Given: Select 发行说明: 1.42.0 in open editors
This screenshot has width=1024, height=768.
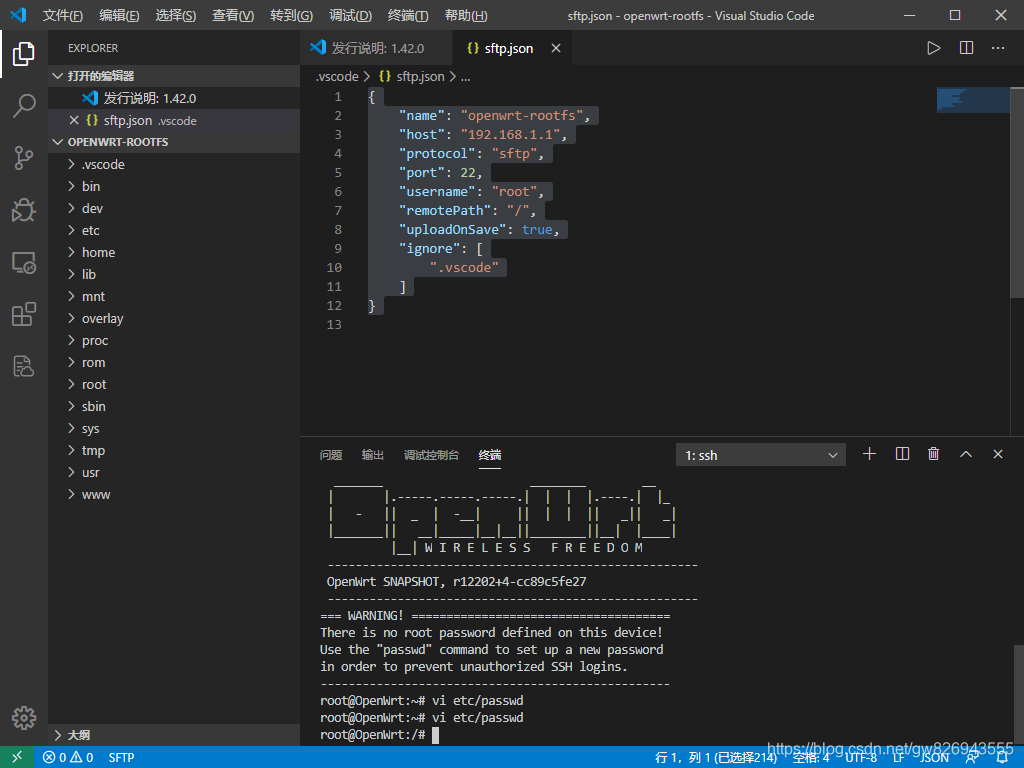Looking at the screenshot, I should [174, 98].
